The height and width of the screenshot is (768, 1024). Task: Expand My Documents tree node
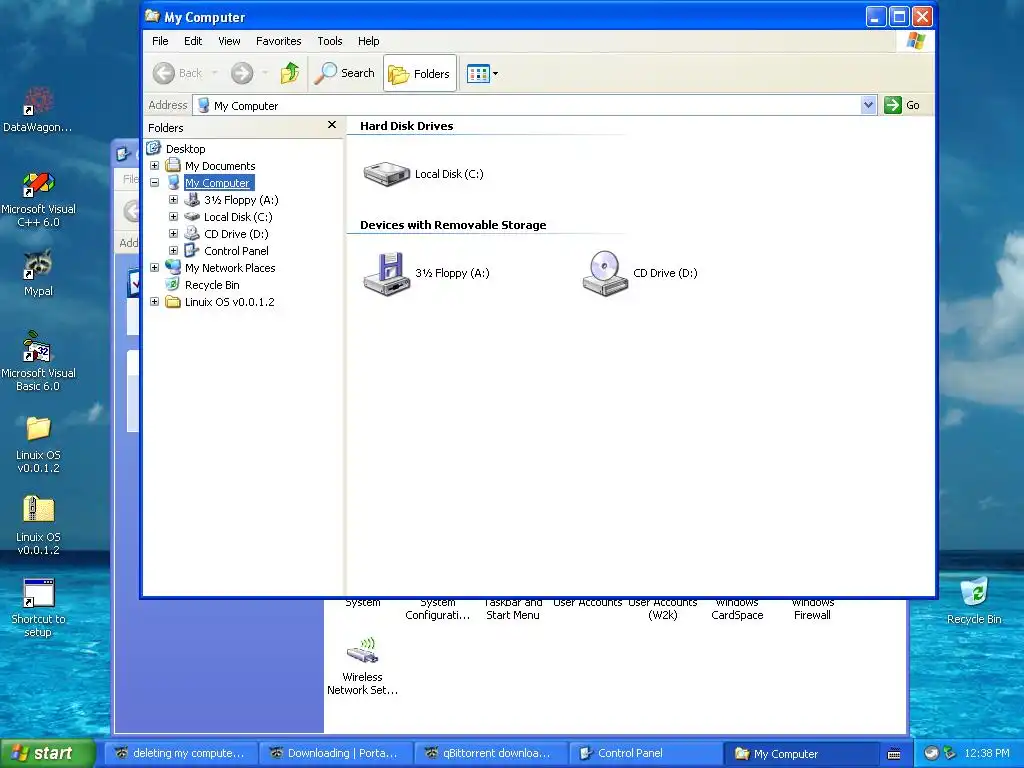pyautogui.click(x=155, y=166)
